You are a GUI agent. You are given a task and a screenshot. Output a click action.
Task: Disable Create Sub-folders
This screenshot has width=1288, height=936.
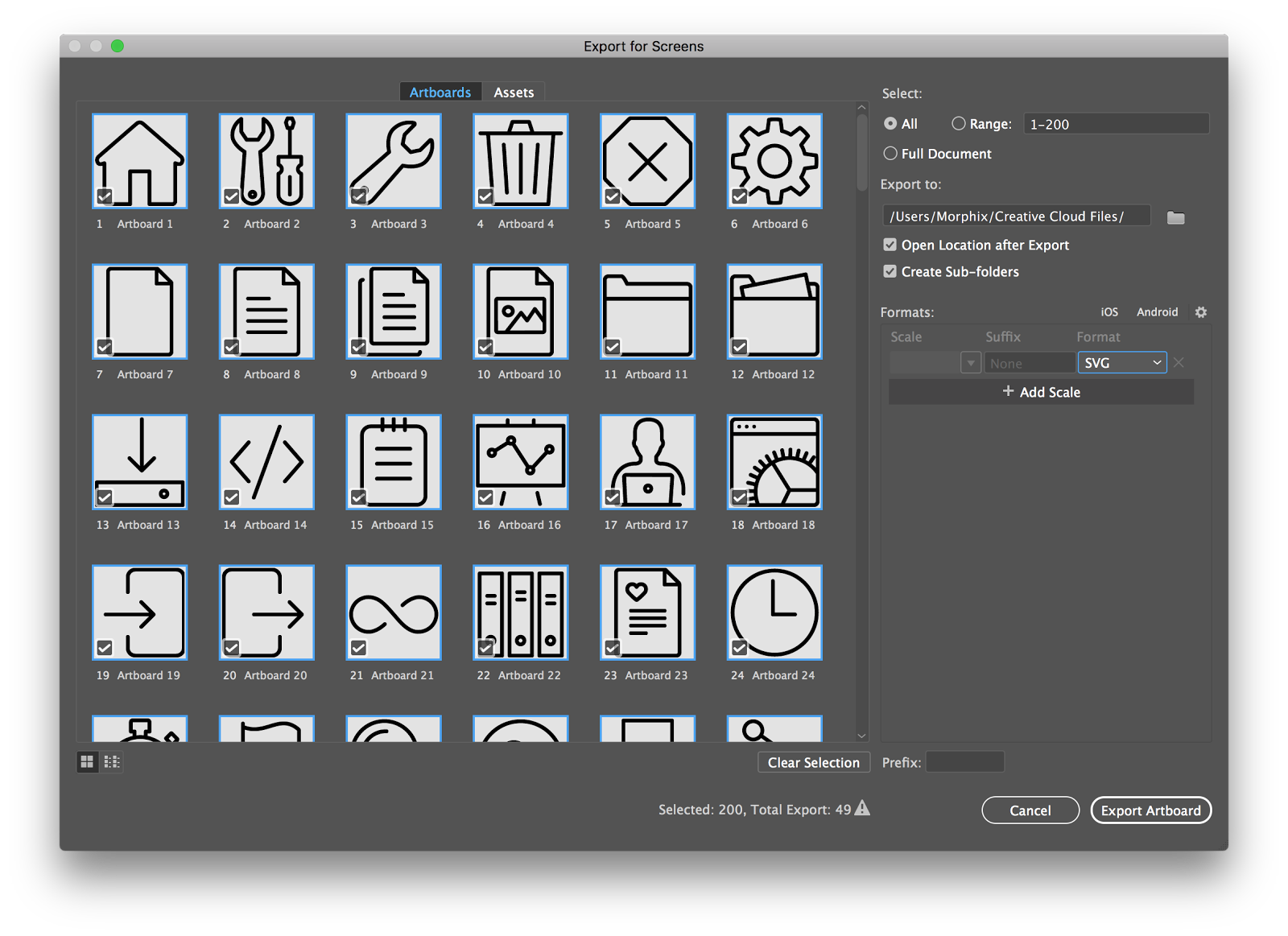point(890,271)
